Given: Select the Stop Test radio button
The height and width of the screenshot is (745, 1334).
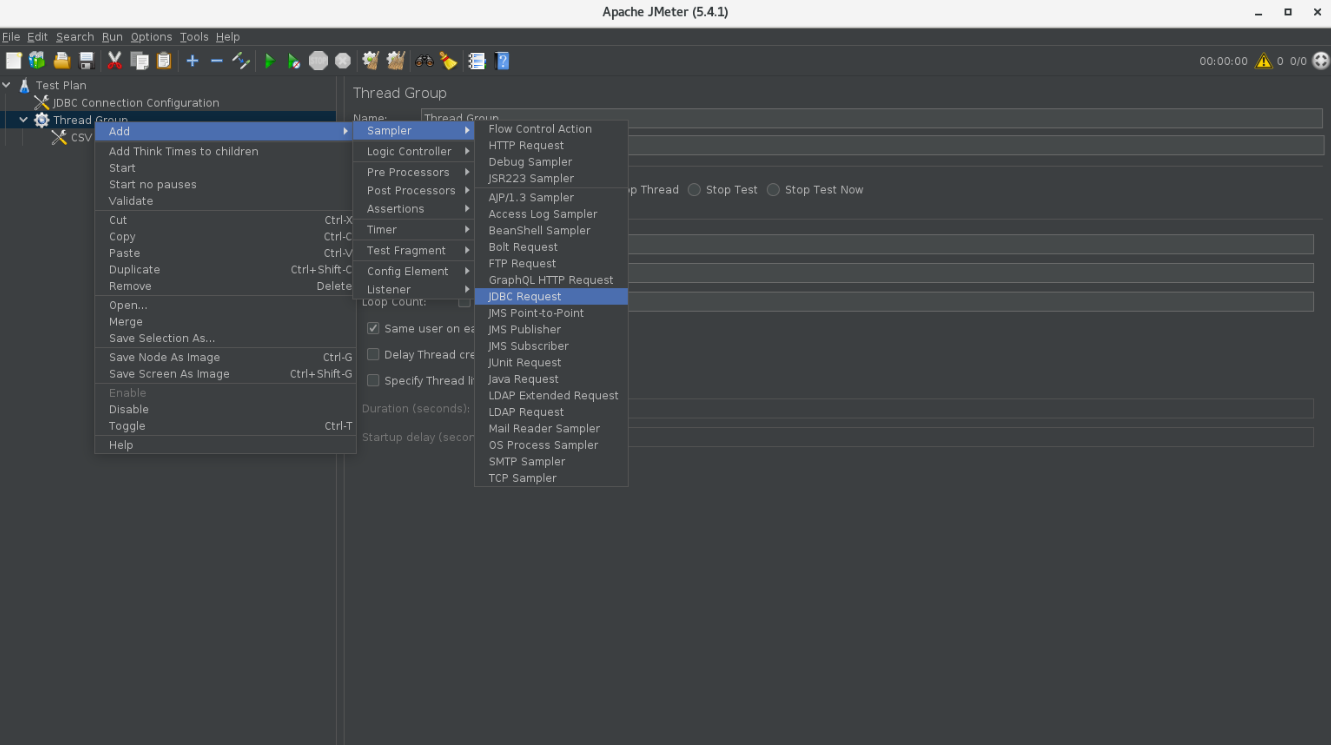Looking at the screenshot, I should pos(694,189).
